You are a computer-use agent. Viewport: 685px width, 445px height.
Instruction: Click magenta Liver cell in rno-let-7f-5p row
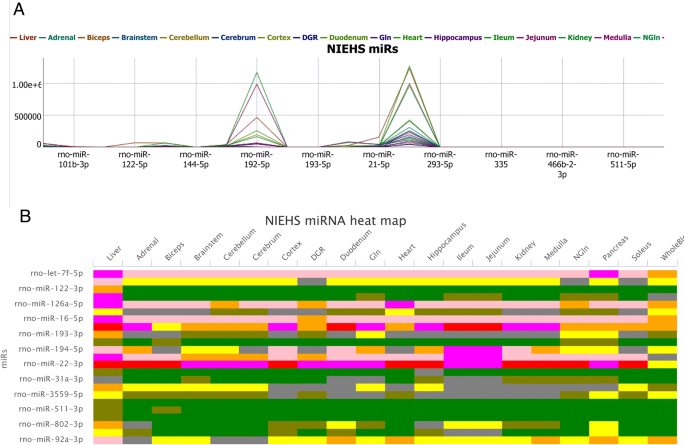coord(107,273)
